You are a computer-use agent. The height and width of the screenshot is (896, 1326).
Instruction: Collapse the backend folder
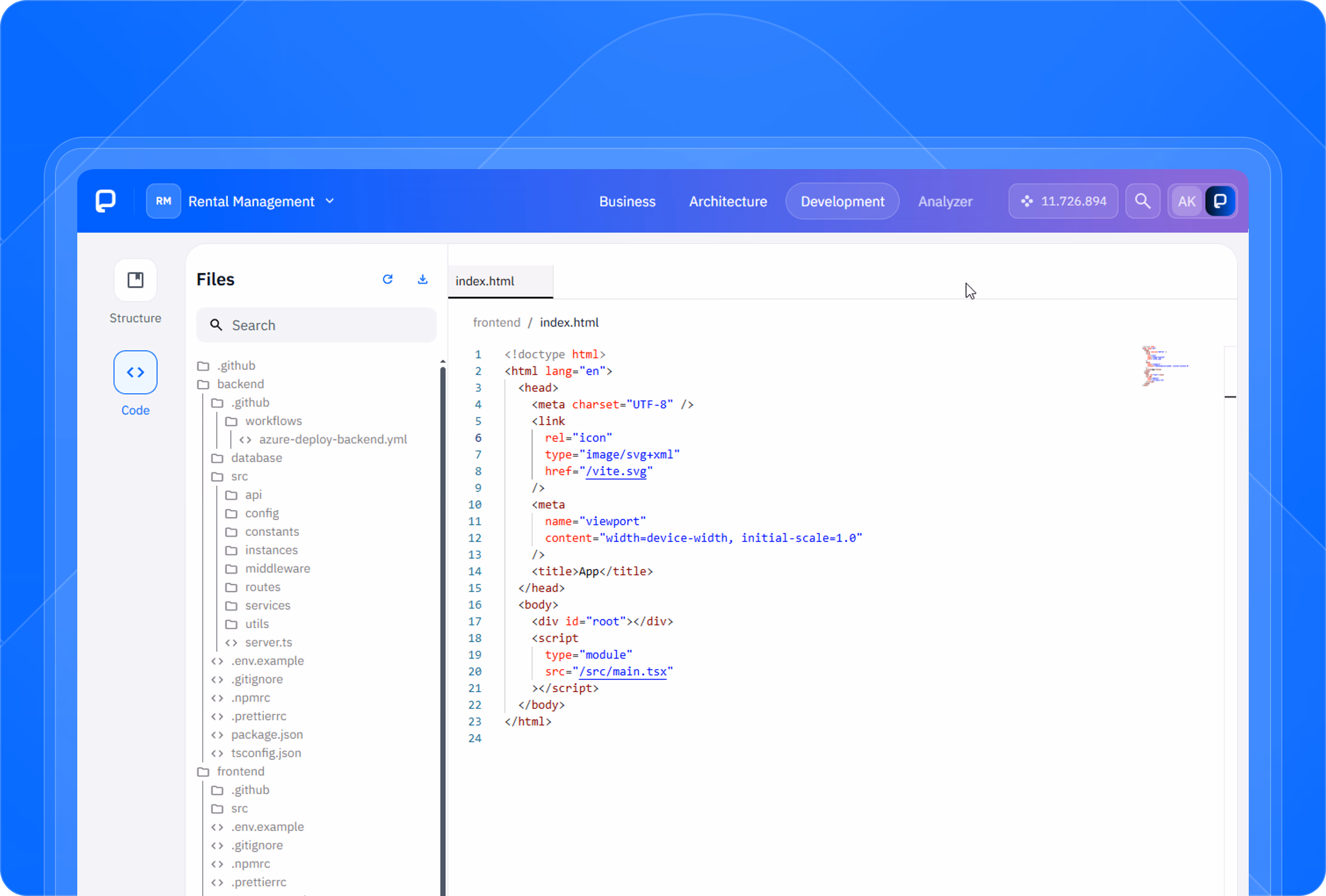[x=231, y=384]
